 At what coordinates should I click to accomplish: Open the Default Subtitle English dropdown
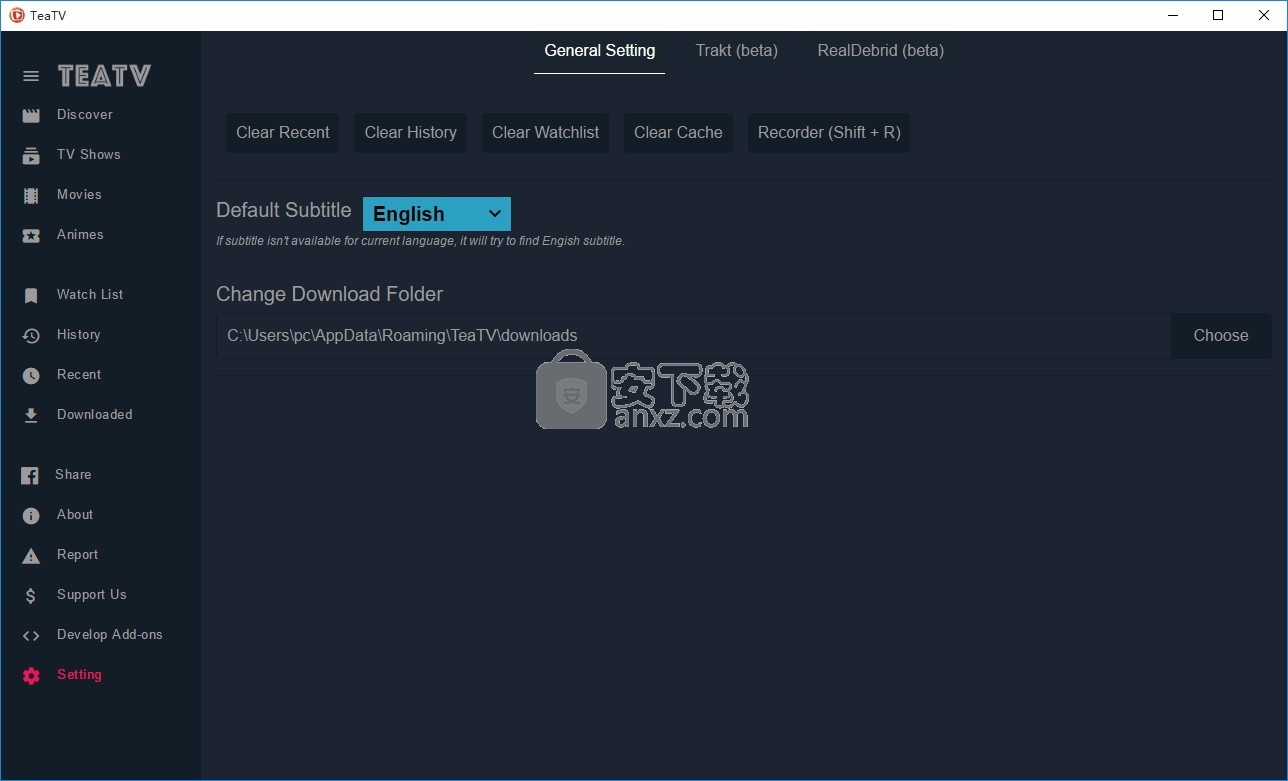tap(437, 214)
